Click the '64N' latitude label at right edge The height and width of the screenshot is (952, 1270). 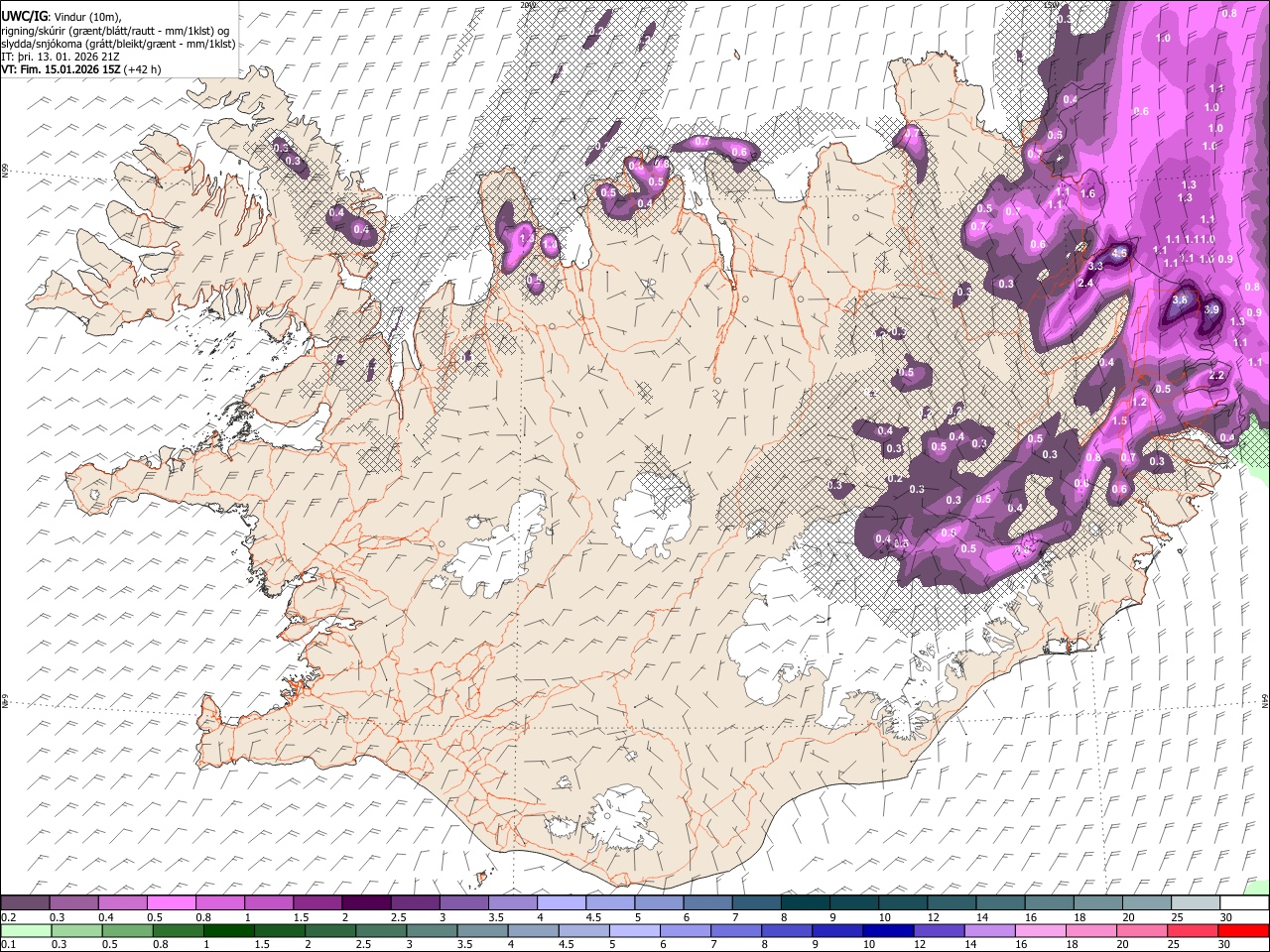(1265, 699)
